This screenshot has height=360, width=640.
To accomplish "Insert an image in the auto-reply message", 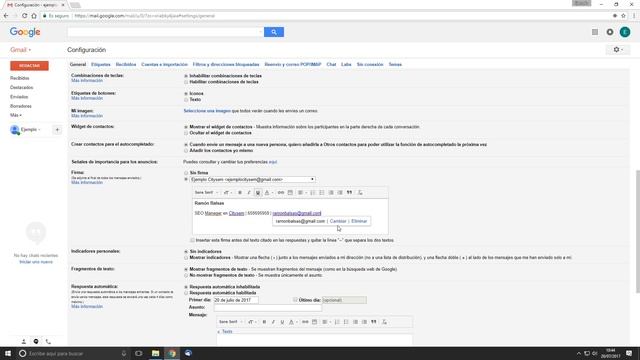I will tap(314, 322).
